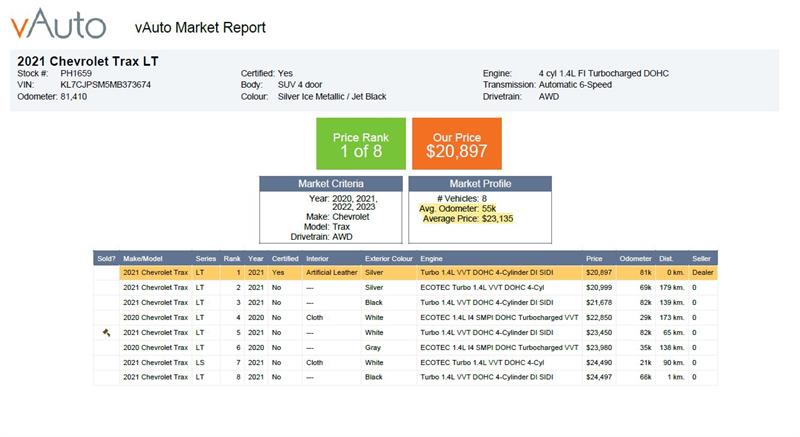Click the gavel icon in rank 5 row

107,333
